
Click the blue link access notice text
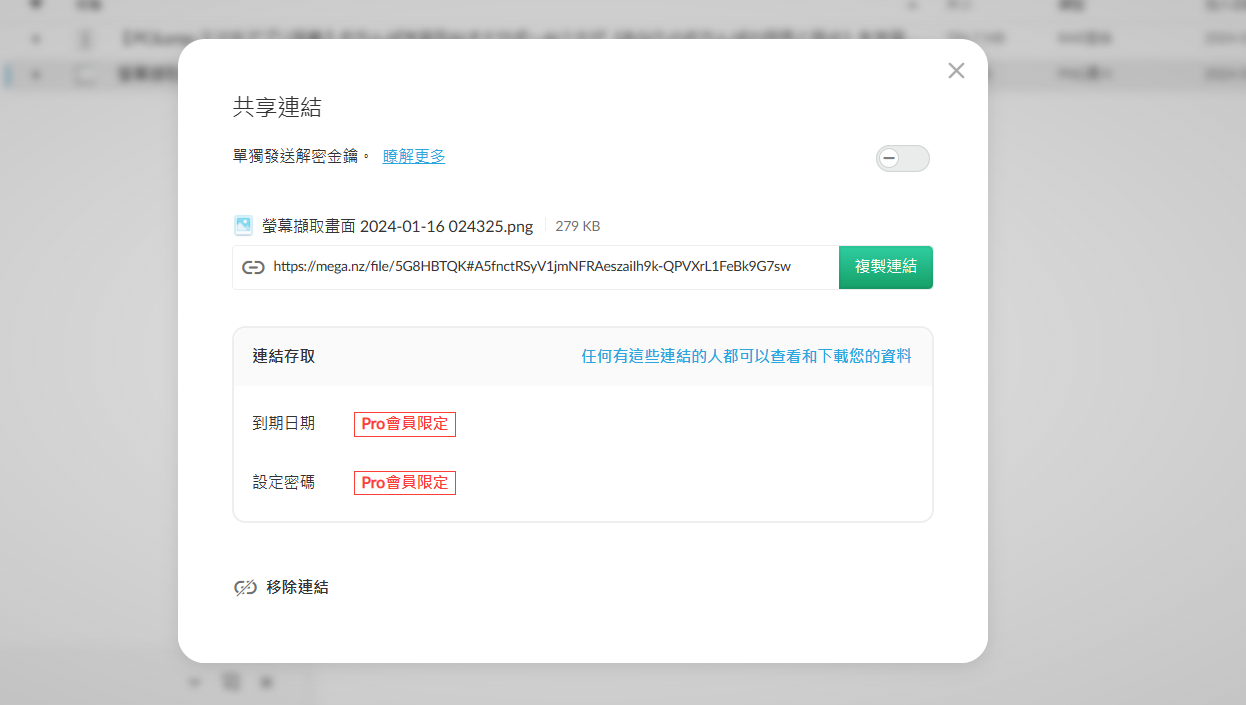tap(746, 356)
